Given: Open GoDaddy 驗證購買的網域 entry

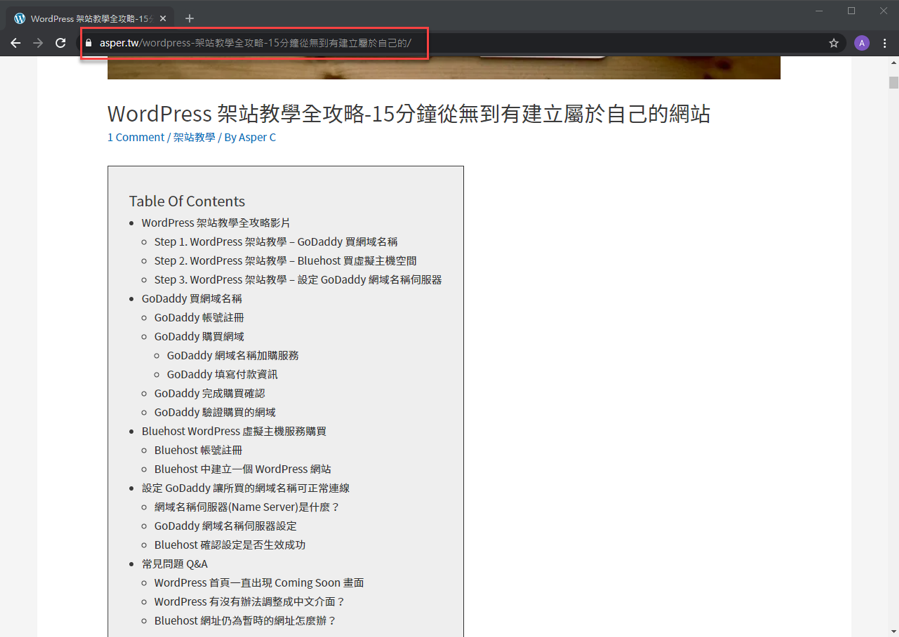Looking at the screenshot, I should (x=215, y=412).
